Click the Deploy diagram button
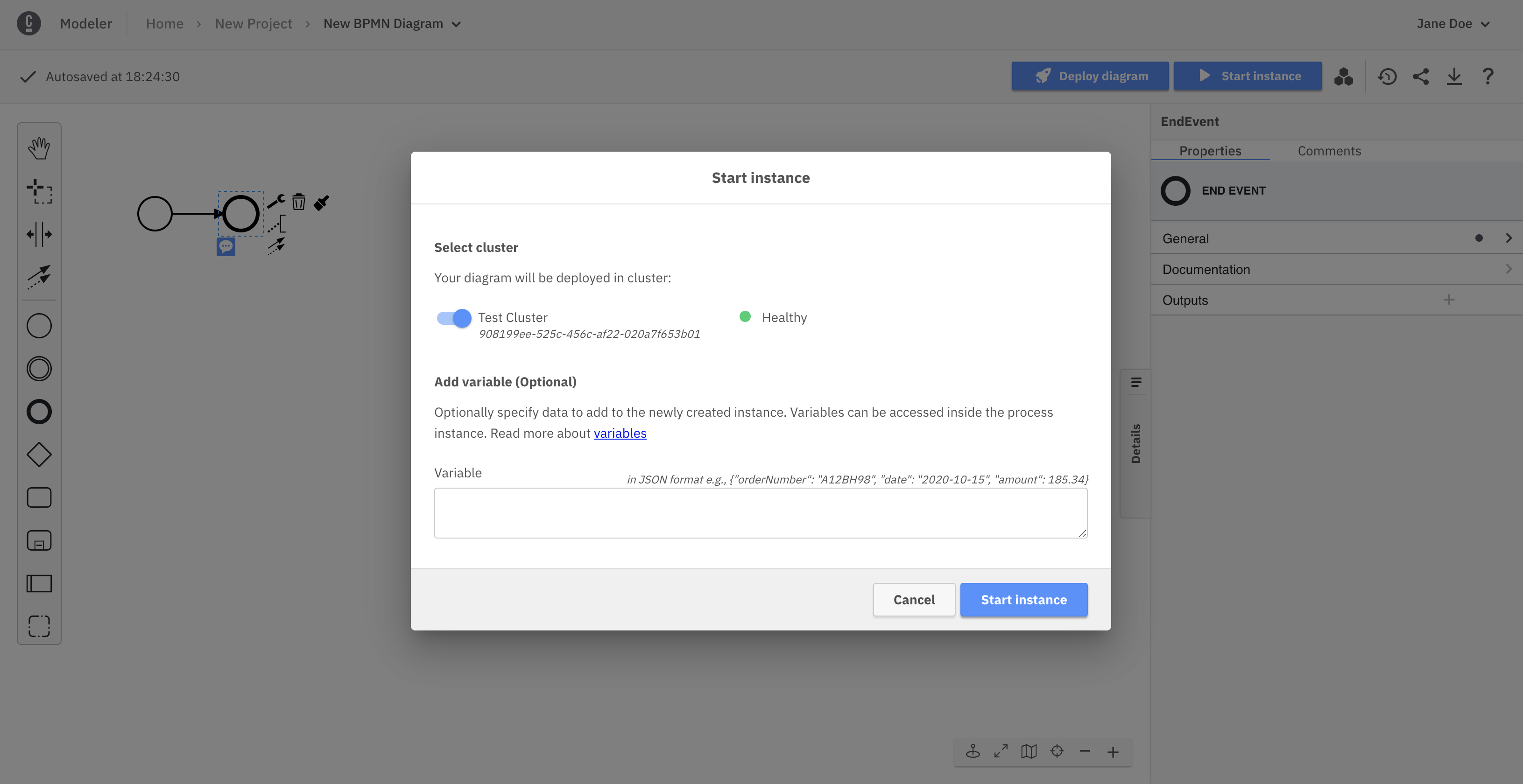1523x784 pixels. click(1090, 76)
